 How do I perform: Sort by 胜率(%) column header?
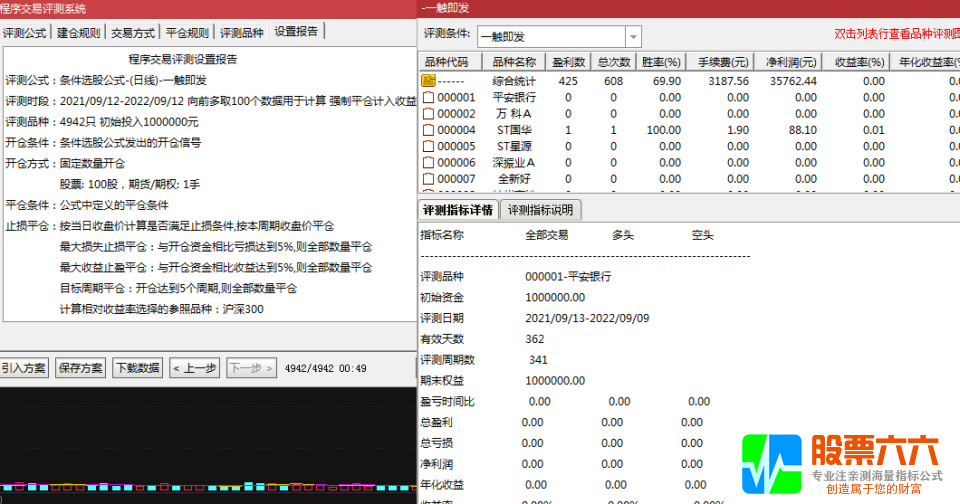[x=661, y=62]
